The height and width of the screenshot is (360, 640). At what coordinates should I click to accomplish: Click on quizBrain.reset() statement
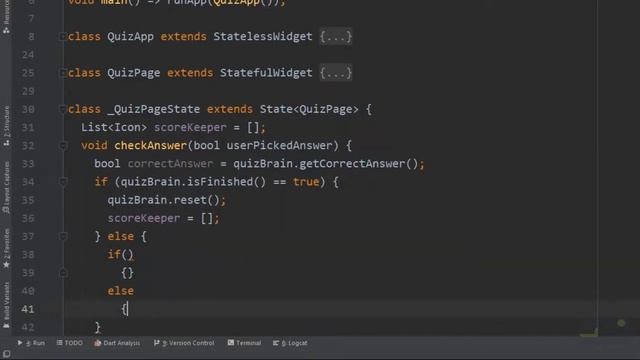[x=167, y=200]
